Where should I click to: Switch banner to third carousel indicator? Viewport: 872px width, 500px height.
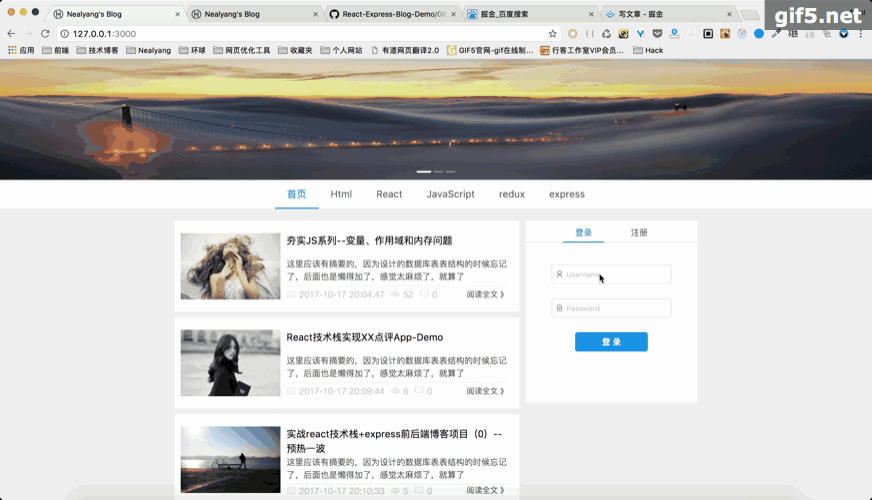click(450, 171)
